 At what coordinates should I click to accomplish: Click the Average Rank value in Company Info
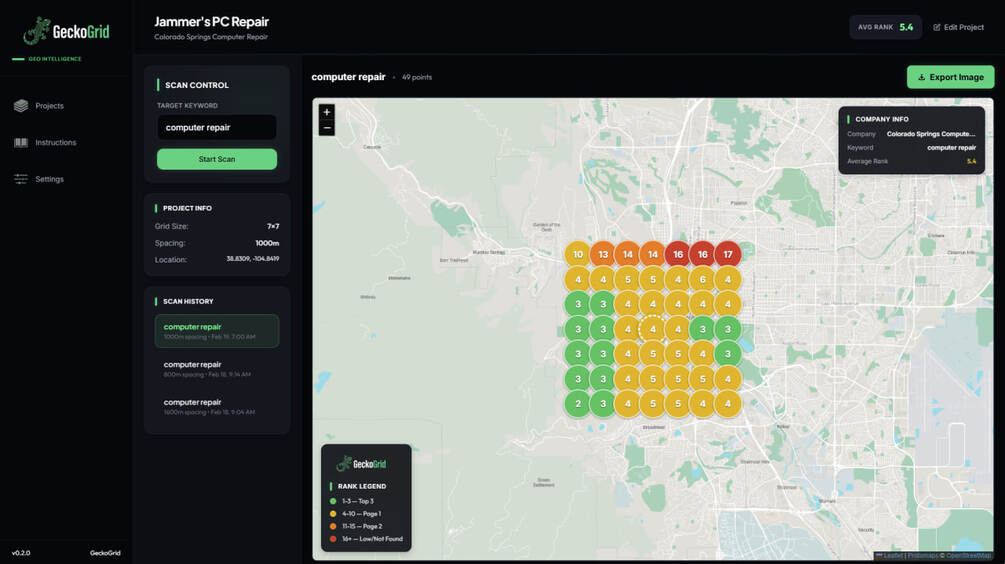tap(972, 162)
